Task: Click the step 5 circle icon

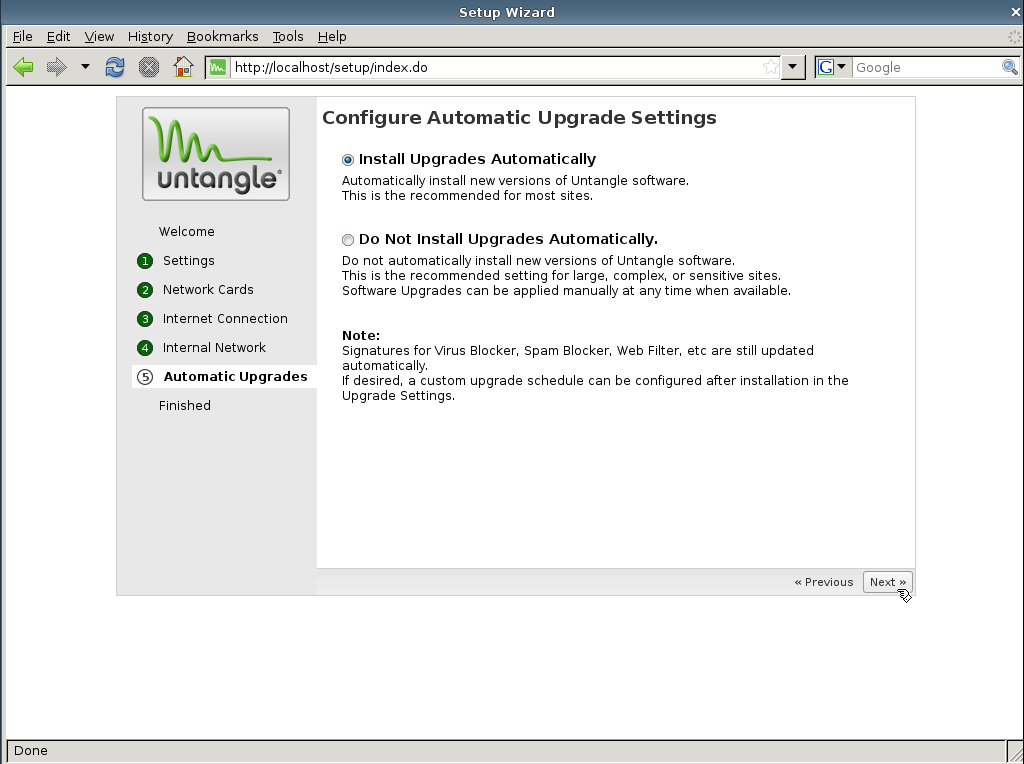Action: (x=145, y=377)
